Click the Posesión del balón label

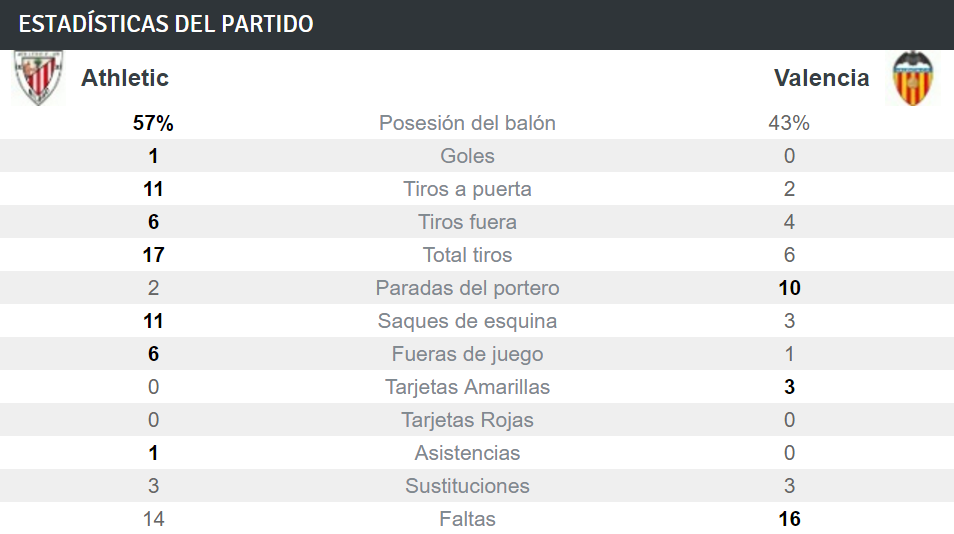pyautogui.click(x=467, y=123)
